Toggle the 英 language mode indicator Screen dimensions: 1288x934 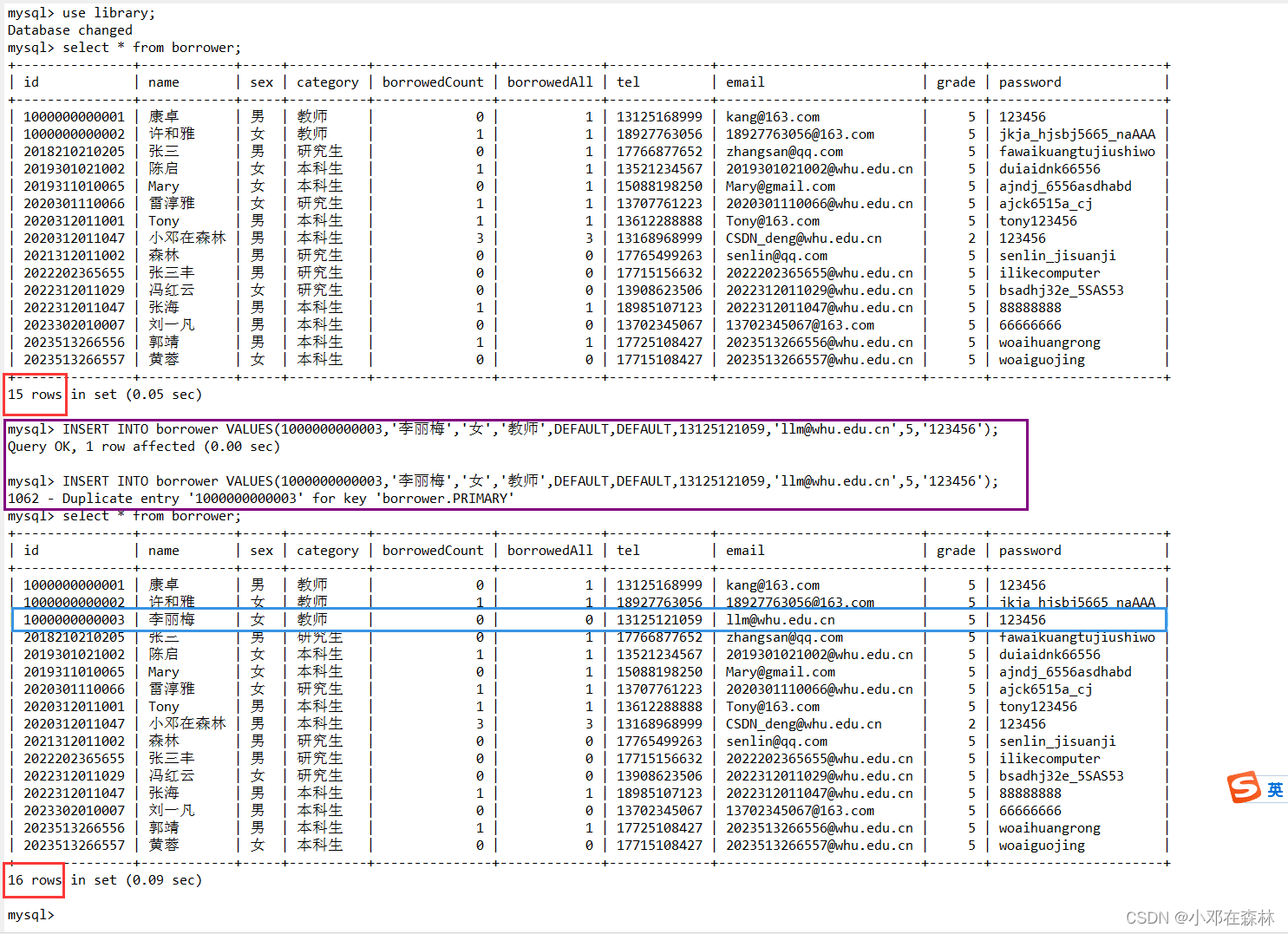click(1274, 790)
